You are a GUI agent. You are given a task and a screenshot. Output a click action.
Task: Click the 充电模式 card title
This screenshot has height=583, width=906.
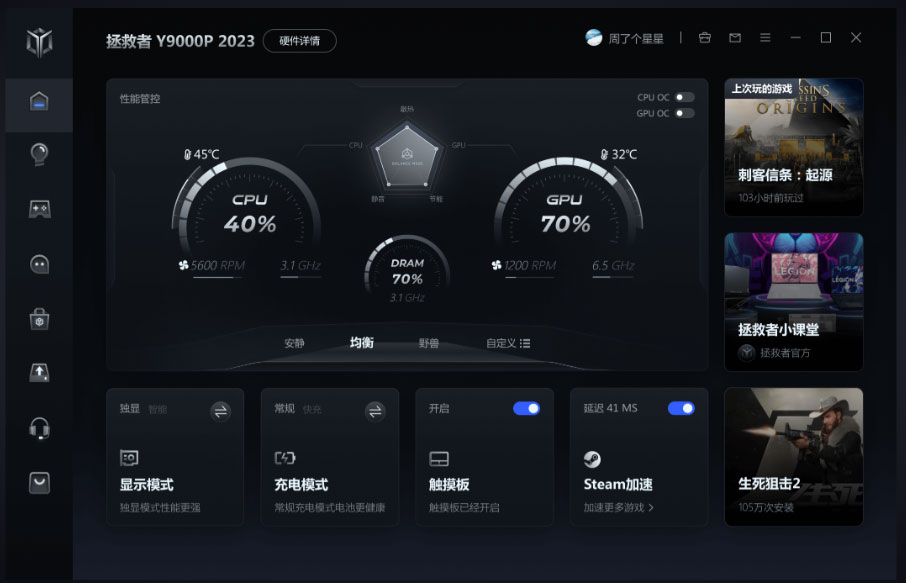click(301, 484)
